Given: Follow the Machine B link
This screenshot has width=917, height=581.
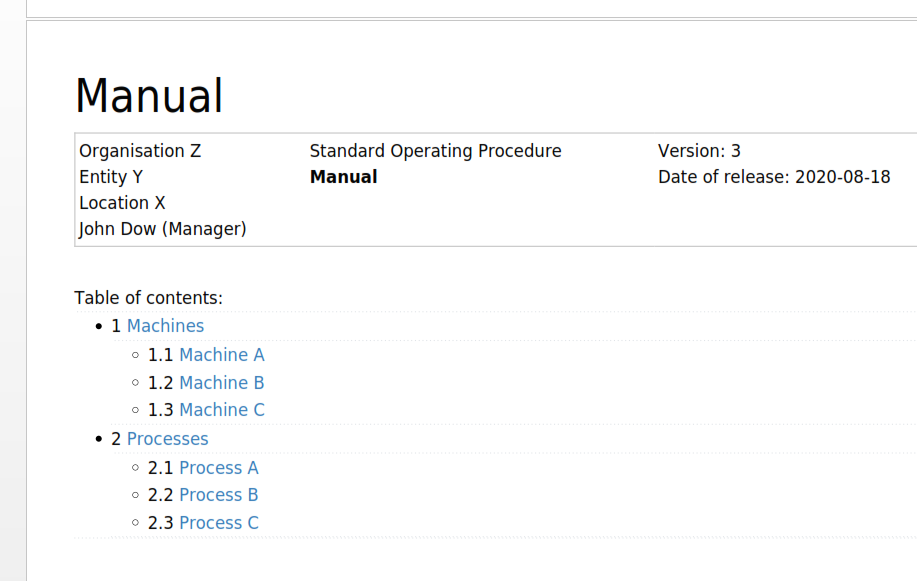Looking at the screenshot, I should point(222,383).
